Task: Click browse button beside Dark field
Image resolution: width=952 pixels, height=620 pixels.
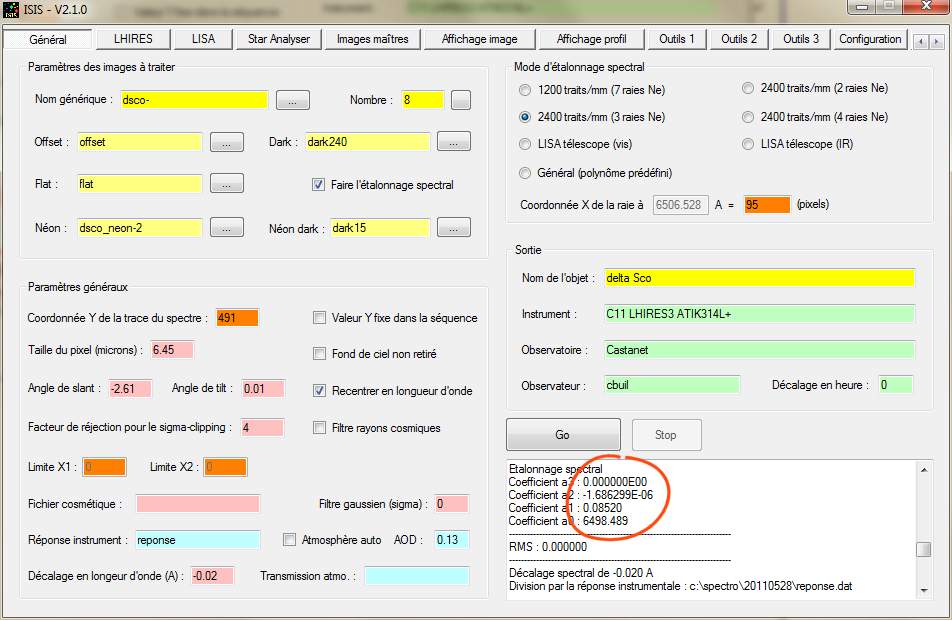Action: (453, 142)
